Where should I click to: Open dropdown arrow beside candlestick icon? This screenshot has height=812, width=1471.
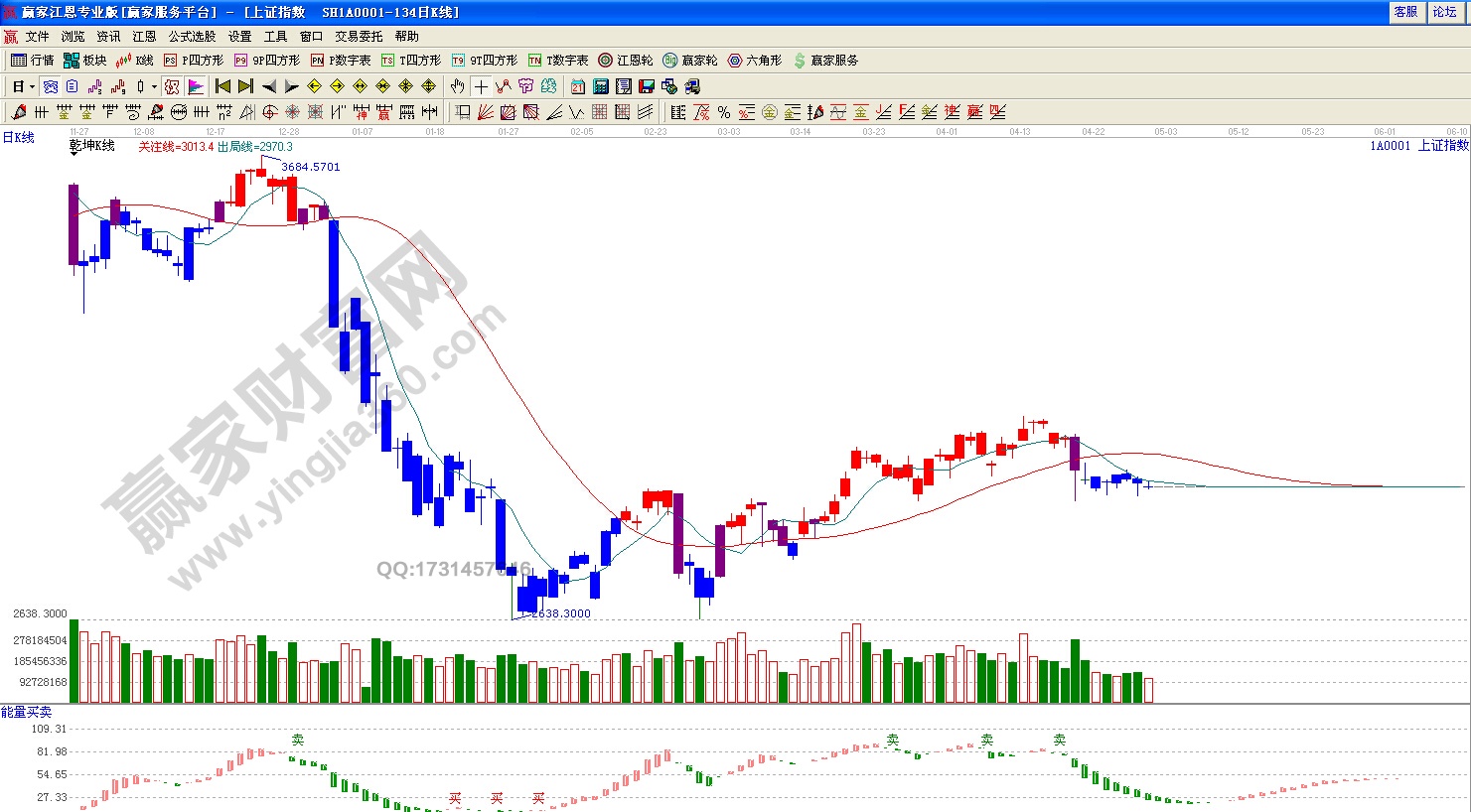154,86
